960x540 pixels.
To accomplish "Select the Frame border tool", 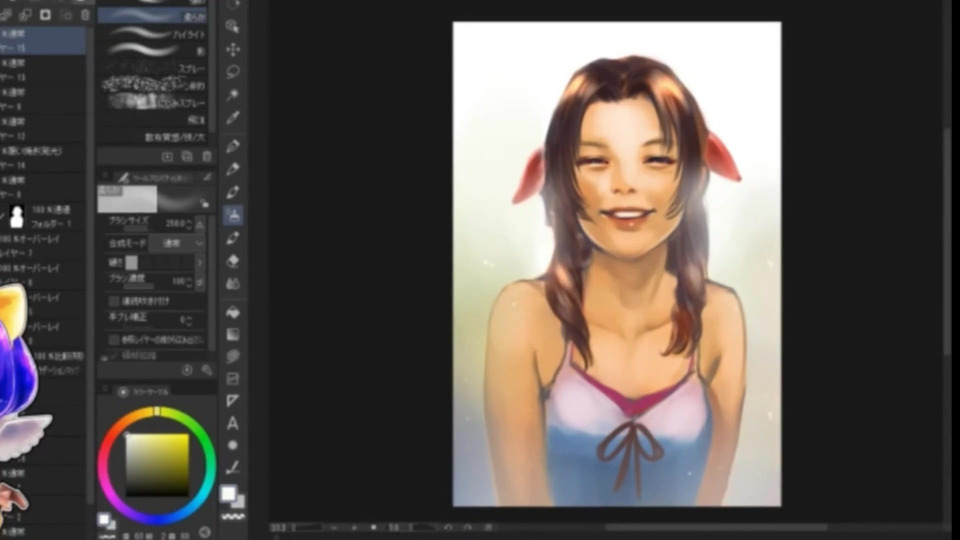I will coord(233,378).
